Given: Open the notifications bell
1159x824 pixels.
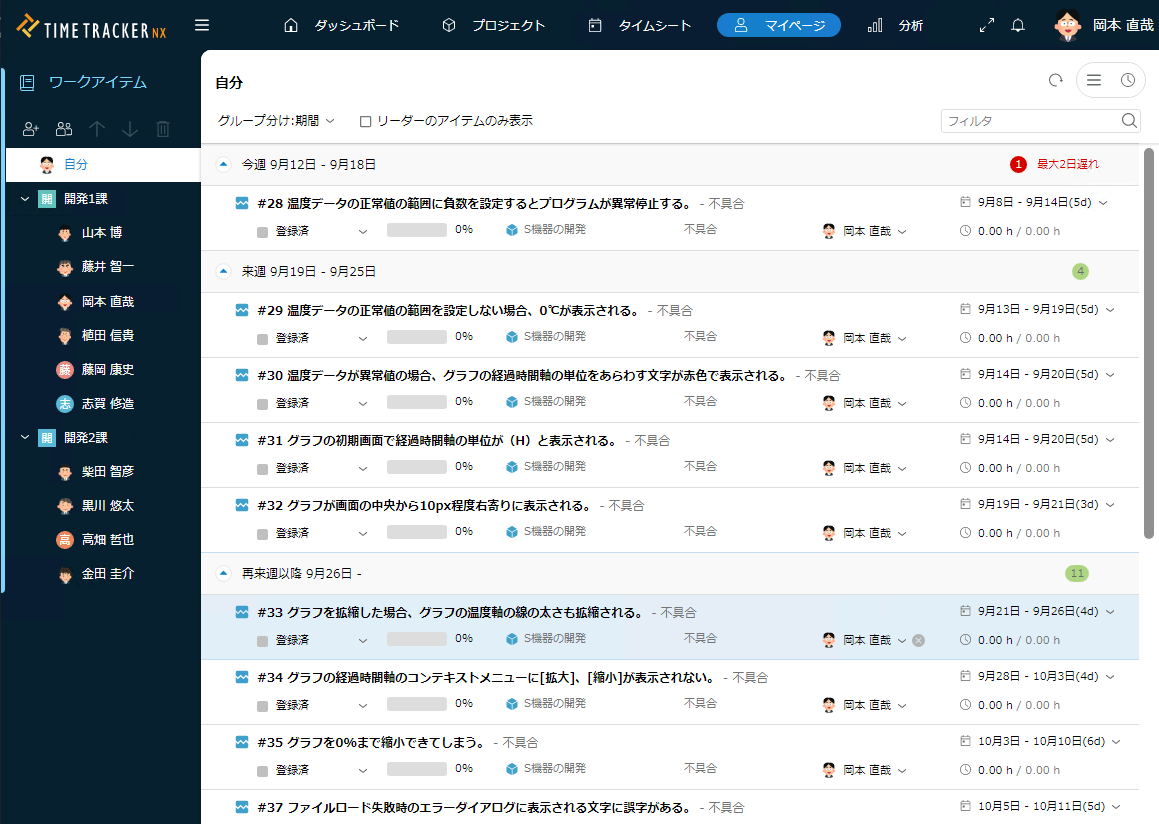Looking at the screenshot, I should point(1018,25).
